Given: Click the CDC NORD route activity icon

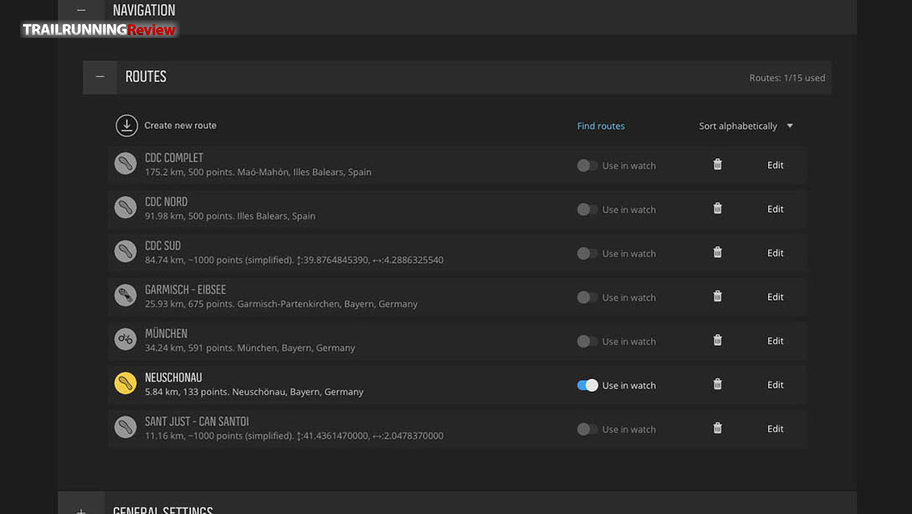Looking at the screenshot, I should click(125, 208).
